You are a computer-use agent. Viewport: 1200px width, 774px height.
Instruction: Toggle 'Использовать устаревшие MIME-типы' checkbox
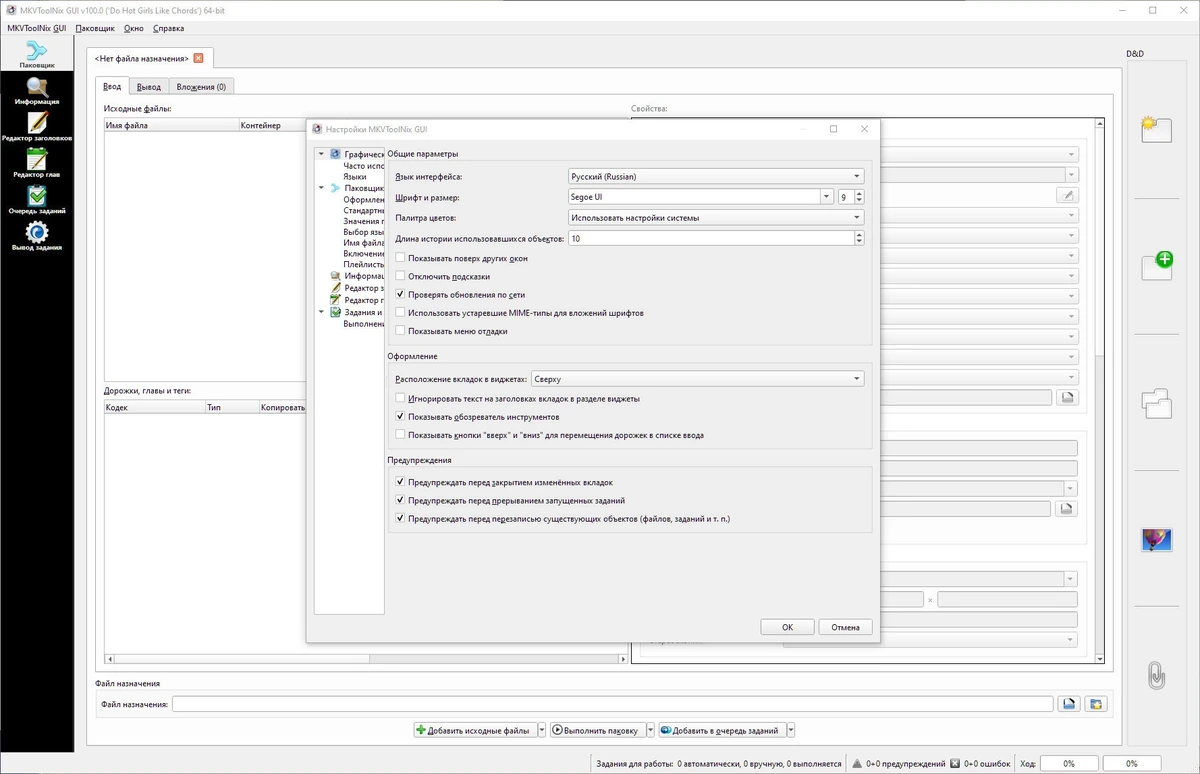(x=401, y=313)
